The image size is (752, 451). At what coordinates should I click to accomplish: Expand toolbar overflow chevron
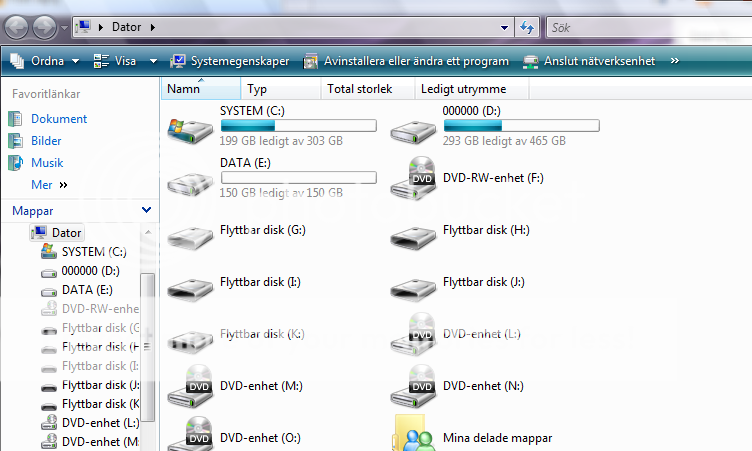[x=675, y=61]
